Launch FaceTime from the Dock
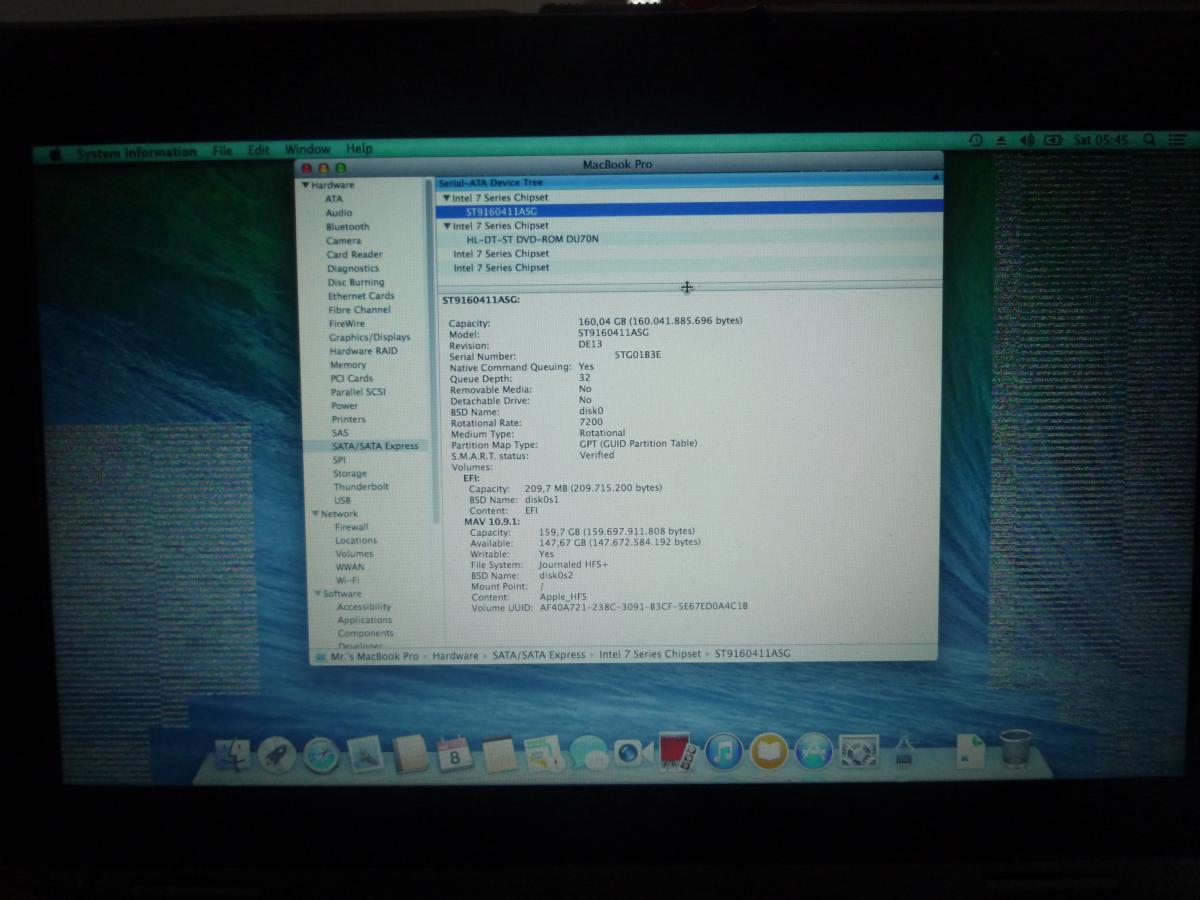Image resolution: width=1200 pixels, height=900 pixels. (633, 751)
